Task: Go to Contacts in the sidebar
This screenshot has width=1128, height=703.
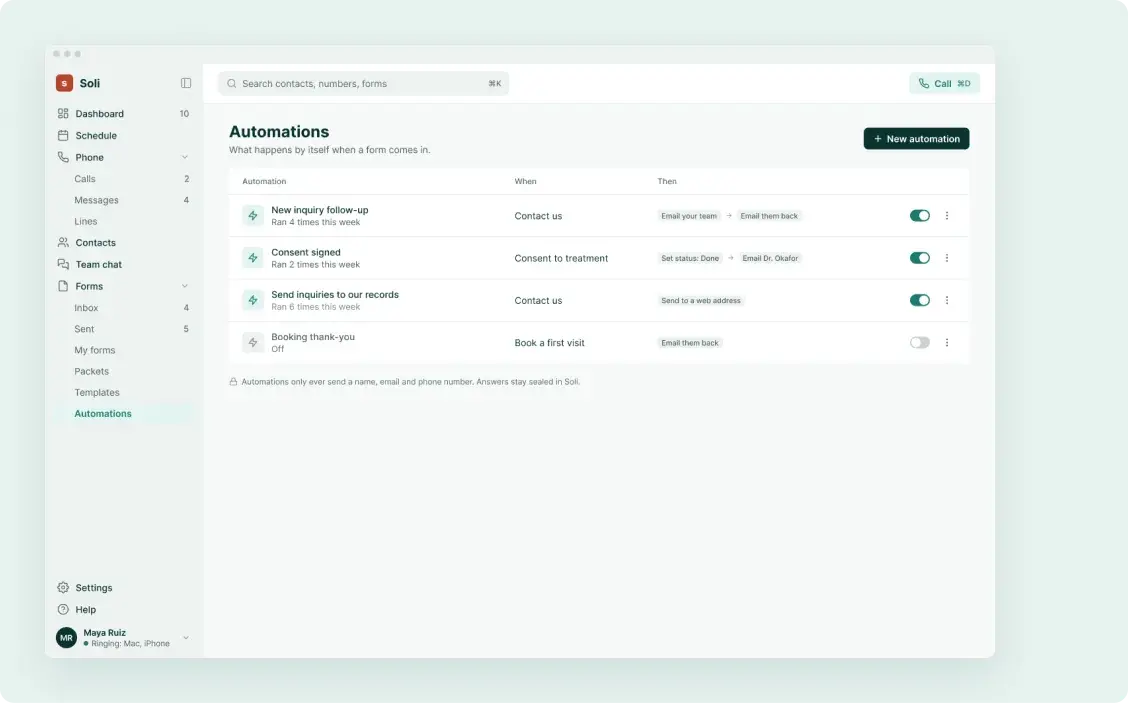Action: [x=124, y=242]
